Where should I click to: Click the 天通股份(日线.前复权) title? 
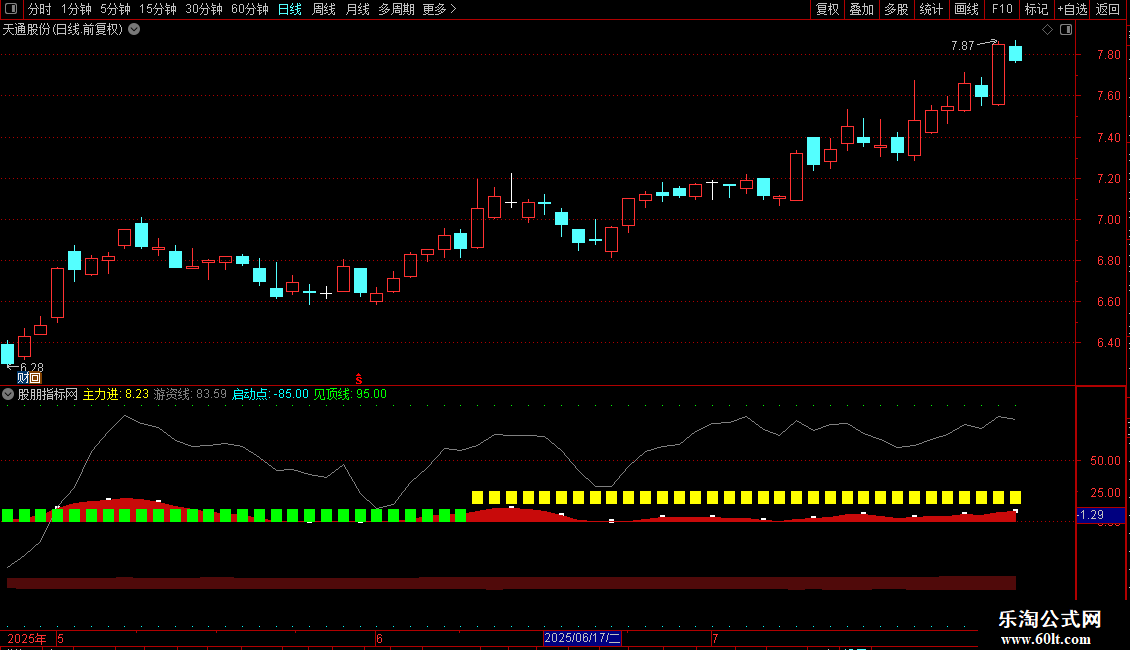(x=63, y=30)
